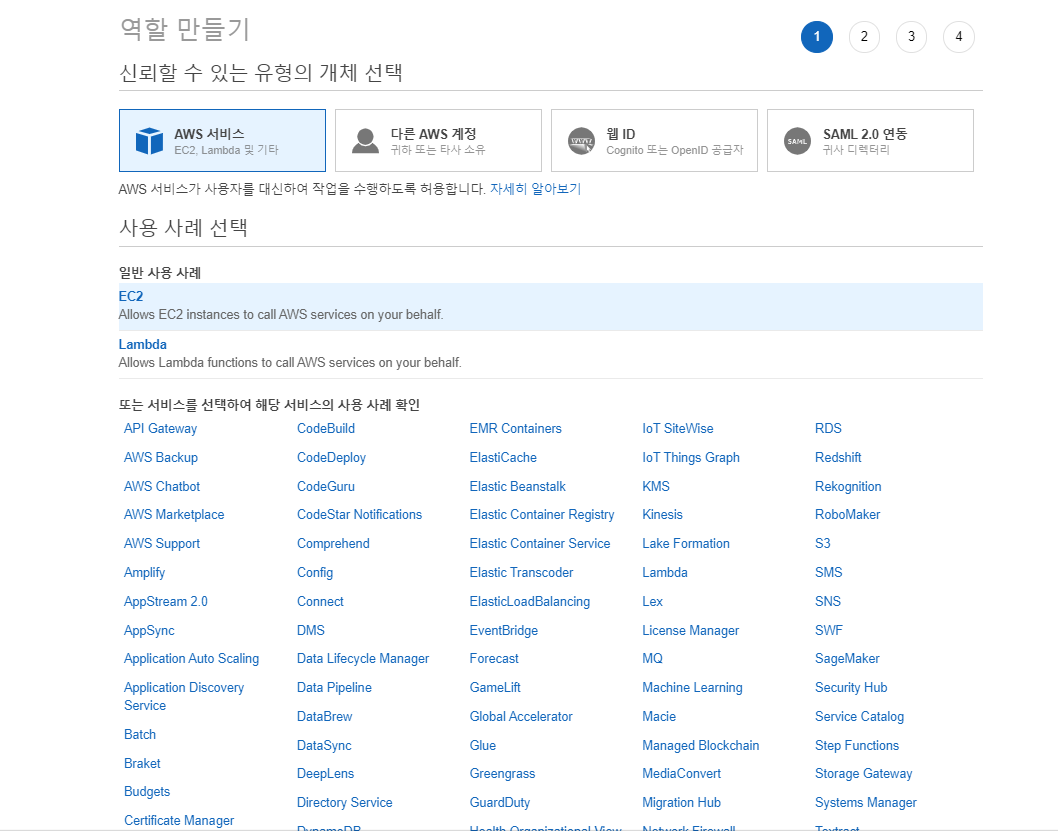Choose DMS service
The width and height of the screenshot is (1058, 836).
pyautogui.click(x=311, y=630)
